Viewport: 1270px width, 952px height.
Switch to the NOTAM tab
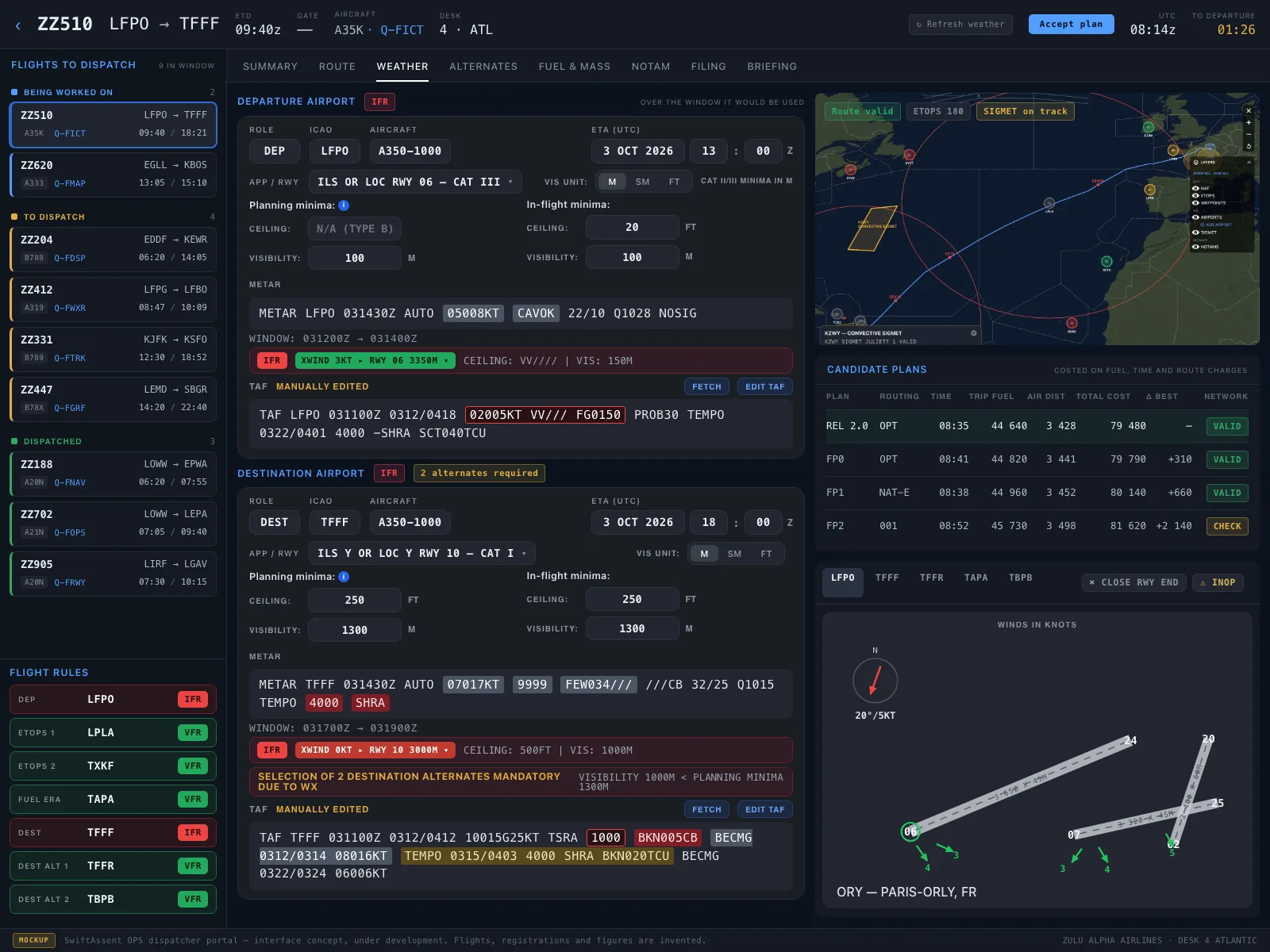click(x=651, y=67)
